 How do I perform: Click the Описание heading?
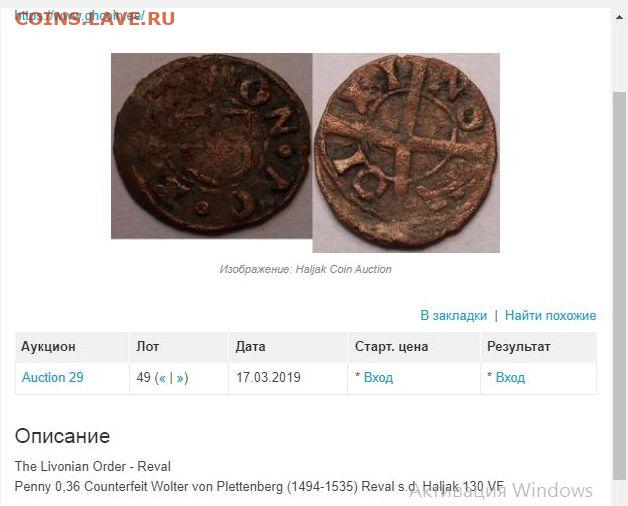(62, 436)
